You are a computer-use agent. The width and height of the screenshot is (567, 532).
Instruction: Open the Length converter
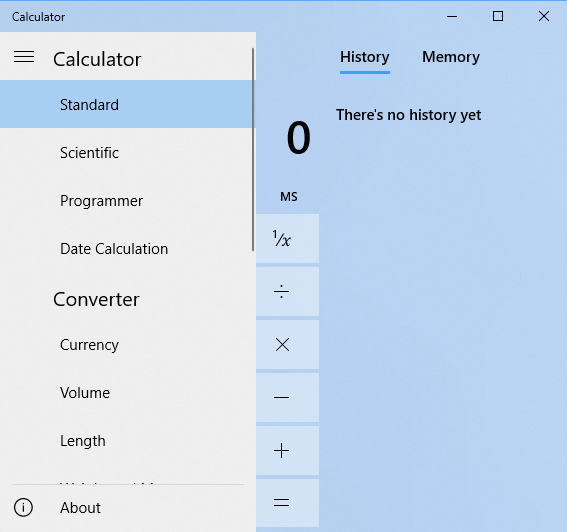click(x=126, y=441)
